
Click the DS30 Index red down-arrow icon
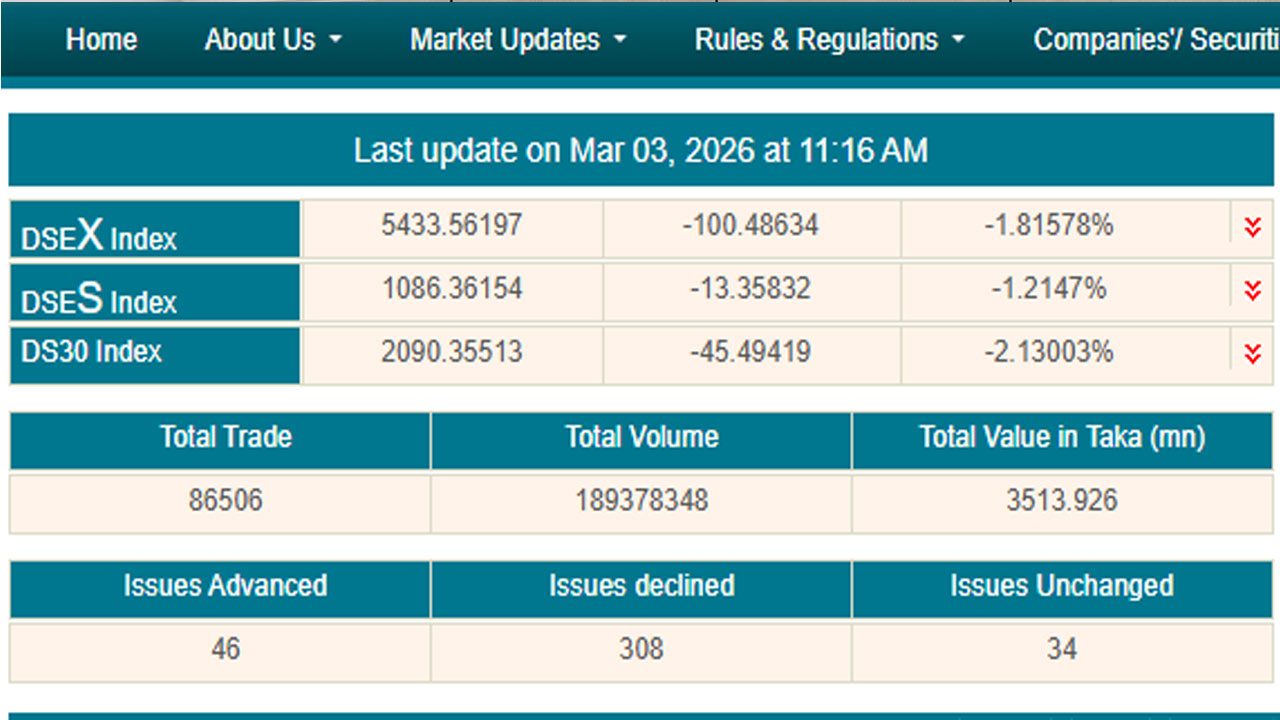[1252, 353]
